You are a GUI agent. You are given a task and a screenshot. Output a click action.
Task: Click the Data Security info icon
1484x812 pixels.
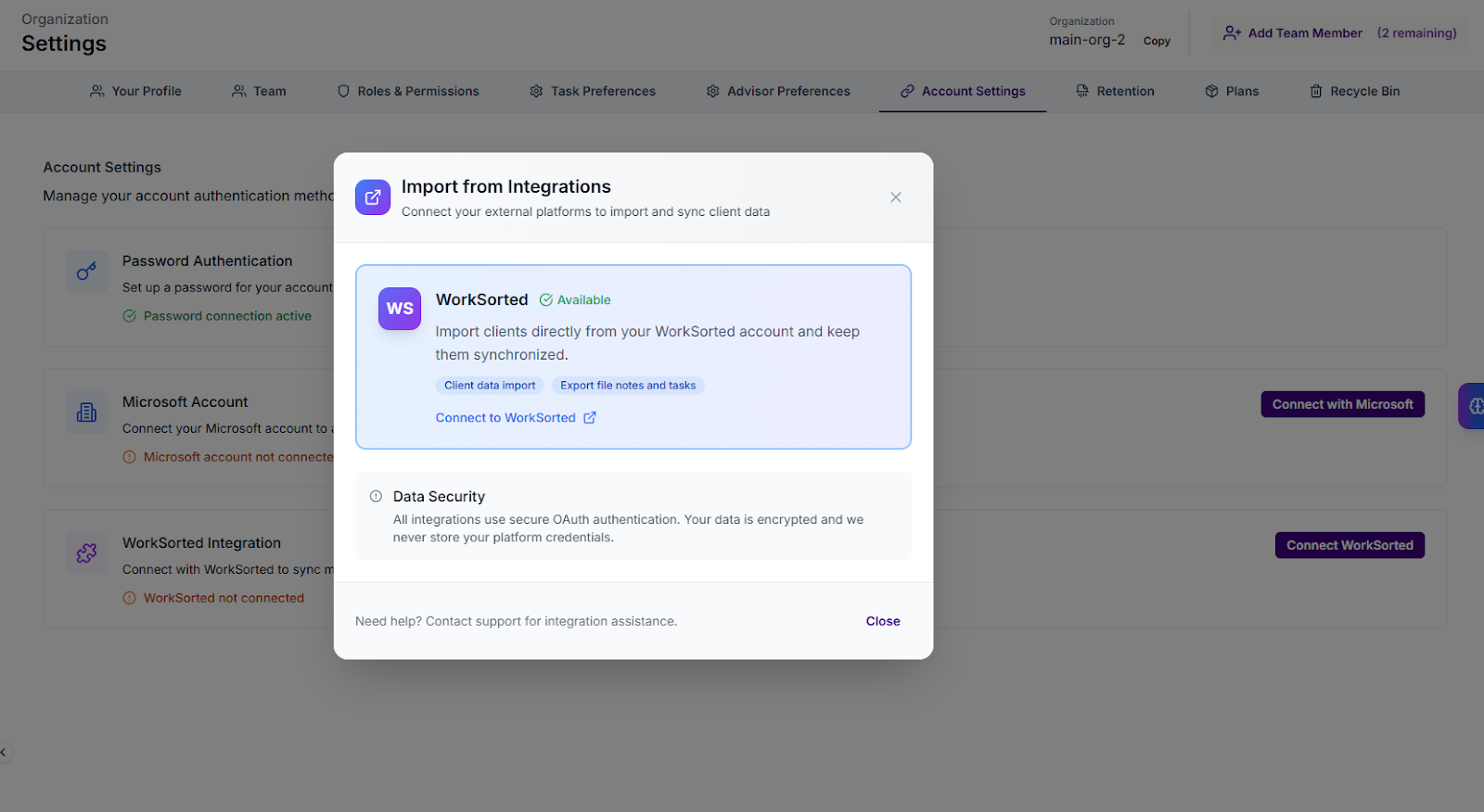coord(376,497)
